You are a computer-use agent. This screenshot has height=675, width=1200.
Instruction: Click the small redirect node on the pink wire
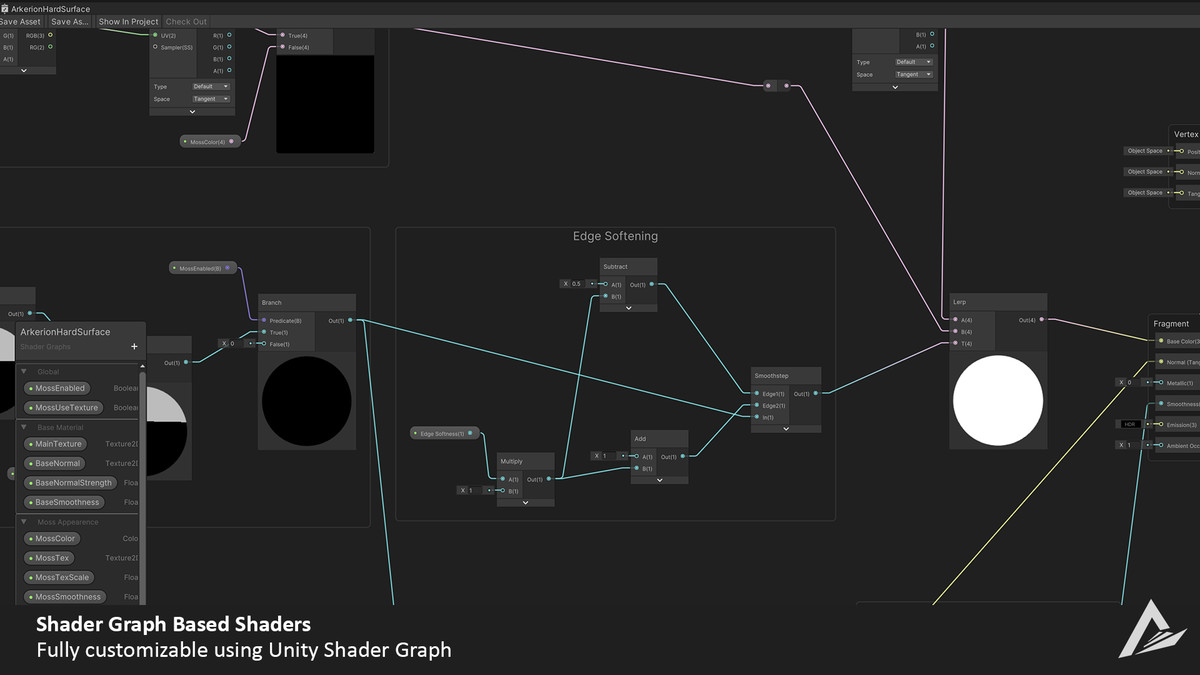pyautogui.click(x=777, y=86)
